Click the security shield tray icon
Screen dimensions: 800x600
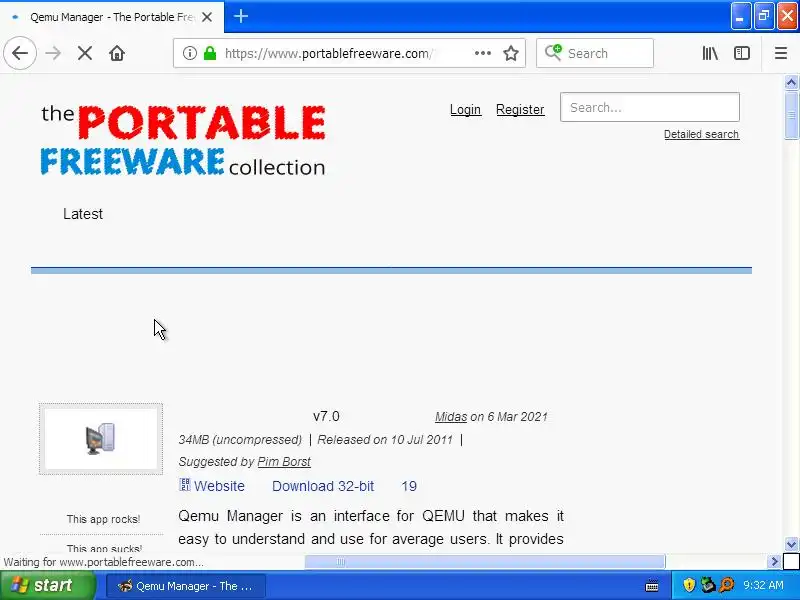coord(688,585)
